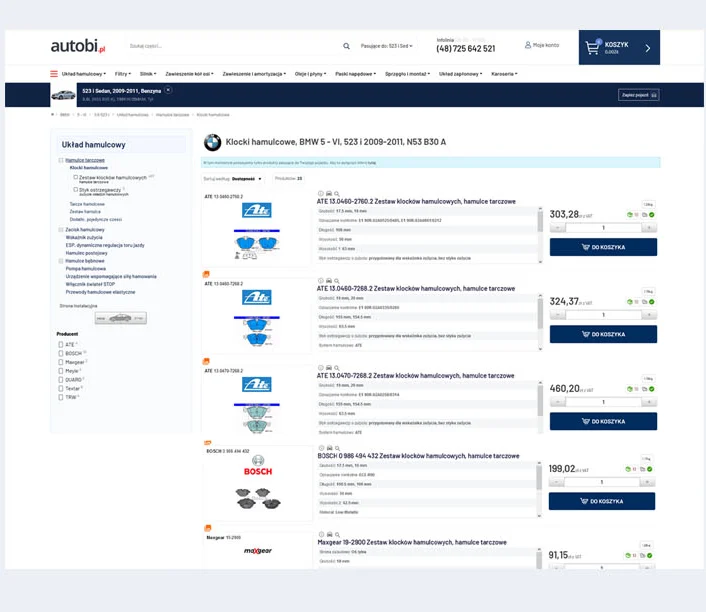Open the Pompa hamulcowa category link

click(x=86, y=269)
